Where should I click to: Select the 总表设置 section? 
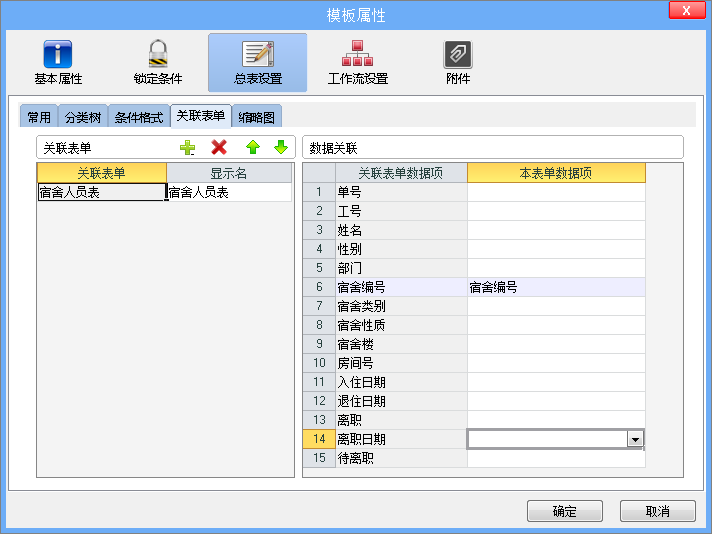tap(257, 63)
